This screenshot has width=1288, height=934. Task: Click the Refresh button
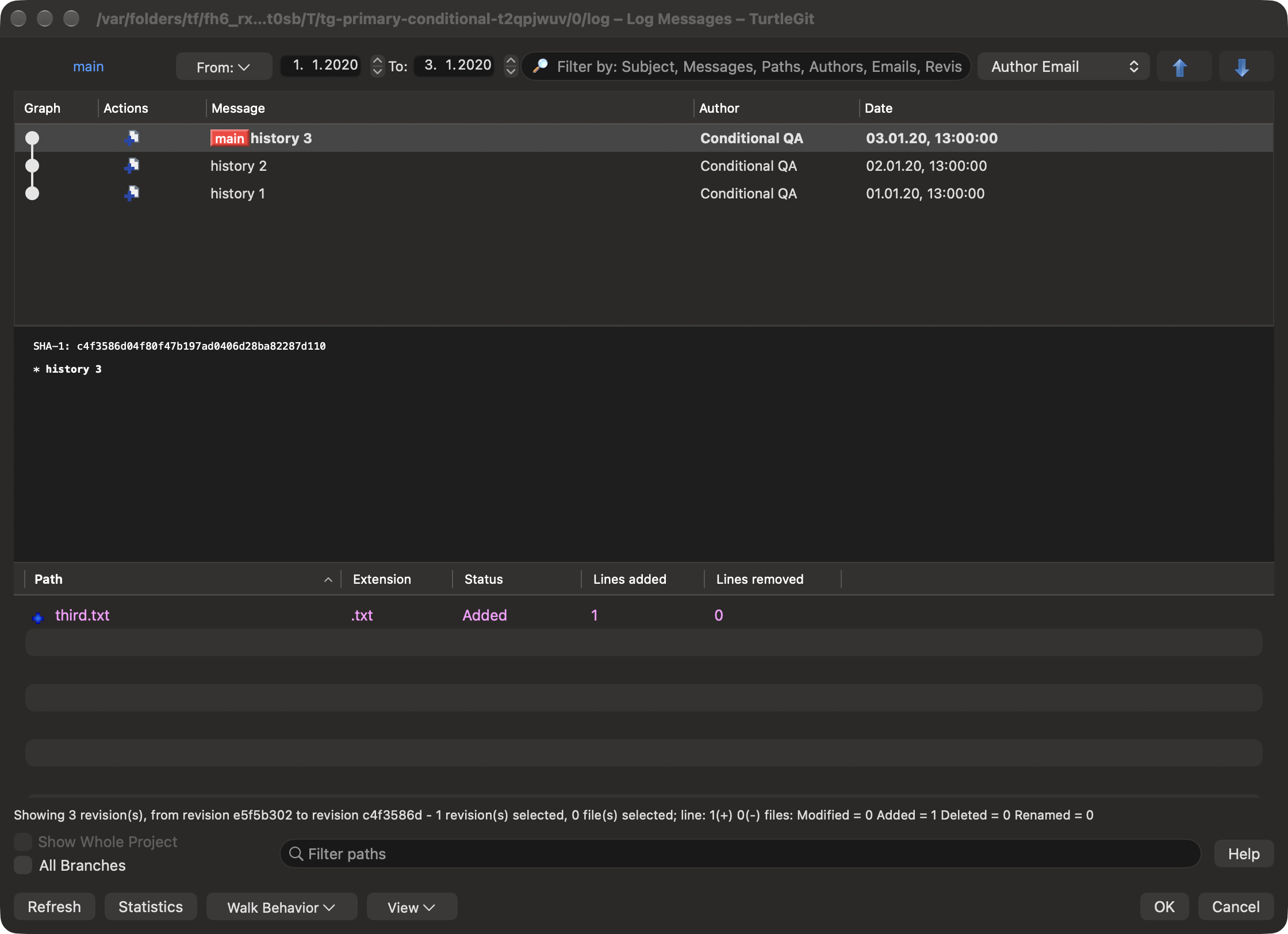pyautogui.click(x=55, y=907)
